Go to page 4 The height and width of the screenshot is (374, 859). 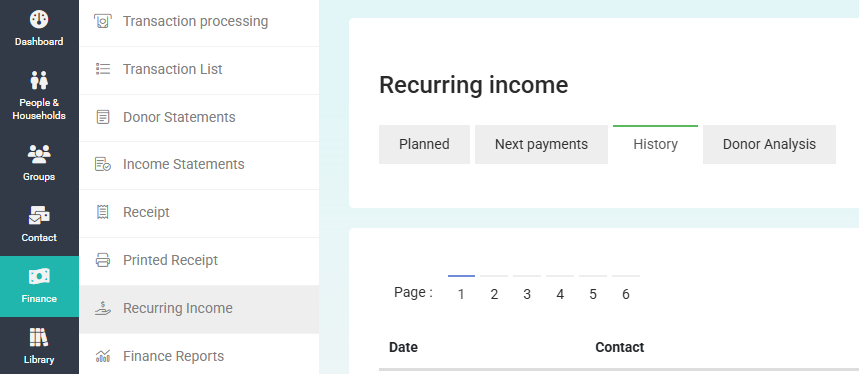[x=560, y=294]
